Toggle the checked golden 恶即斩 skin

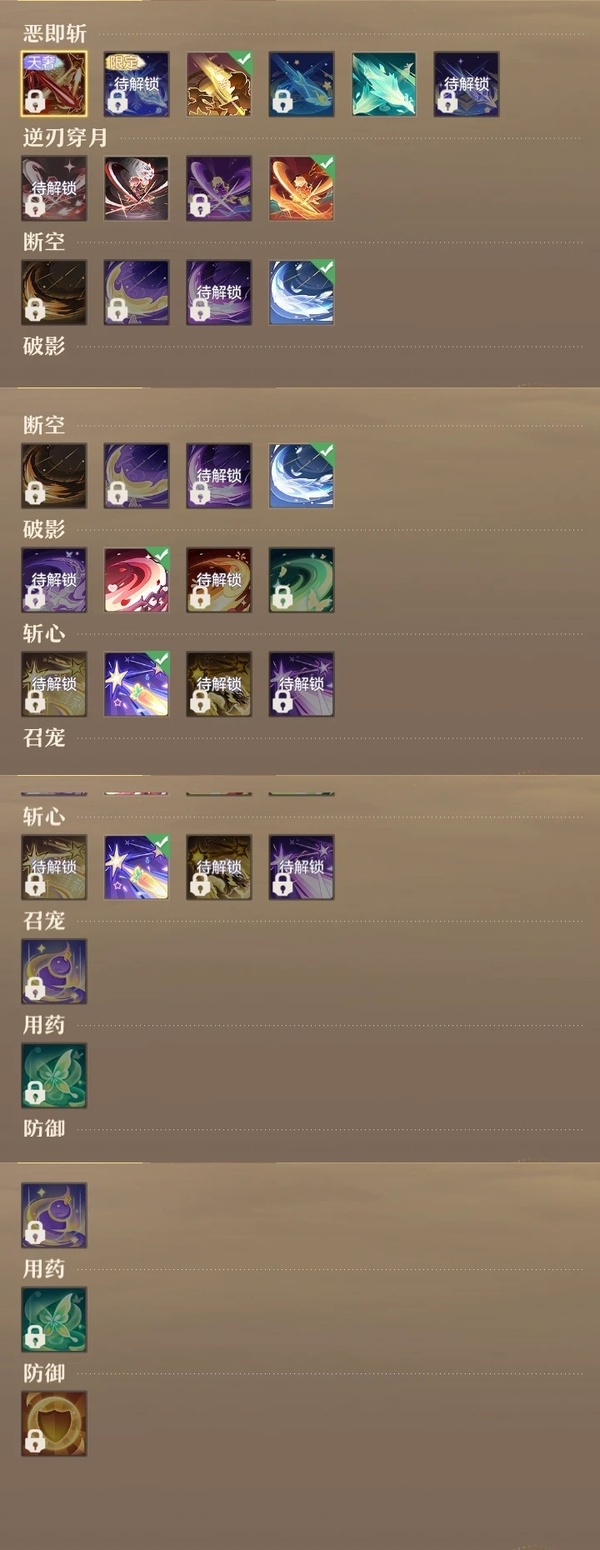[x=219, y=84]
